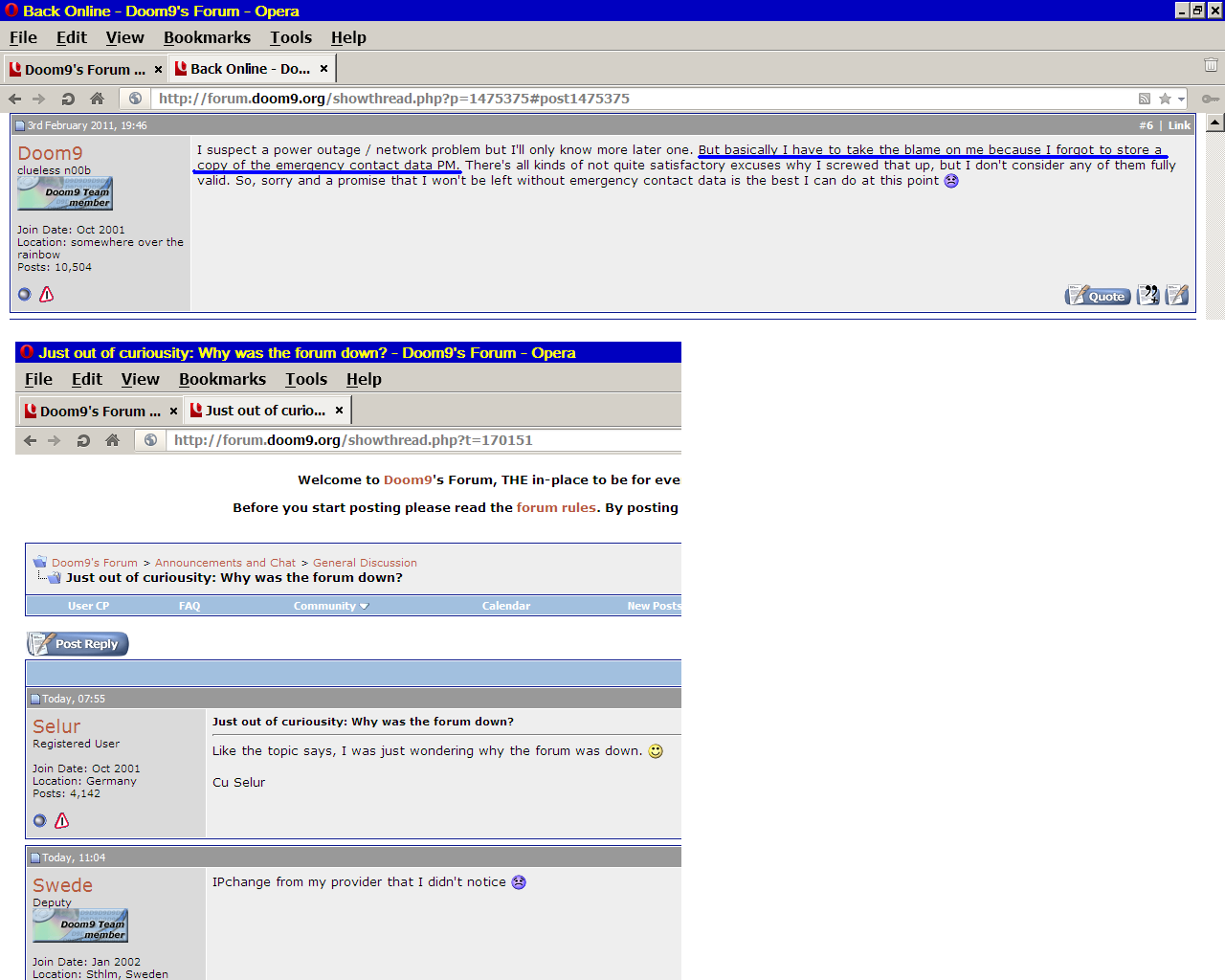This screenshot has height=980, width=1225.
Task: Close the lower window's Doom9's Forum tab
Action: tap(173, 412)
